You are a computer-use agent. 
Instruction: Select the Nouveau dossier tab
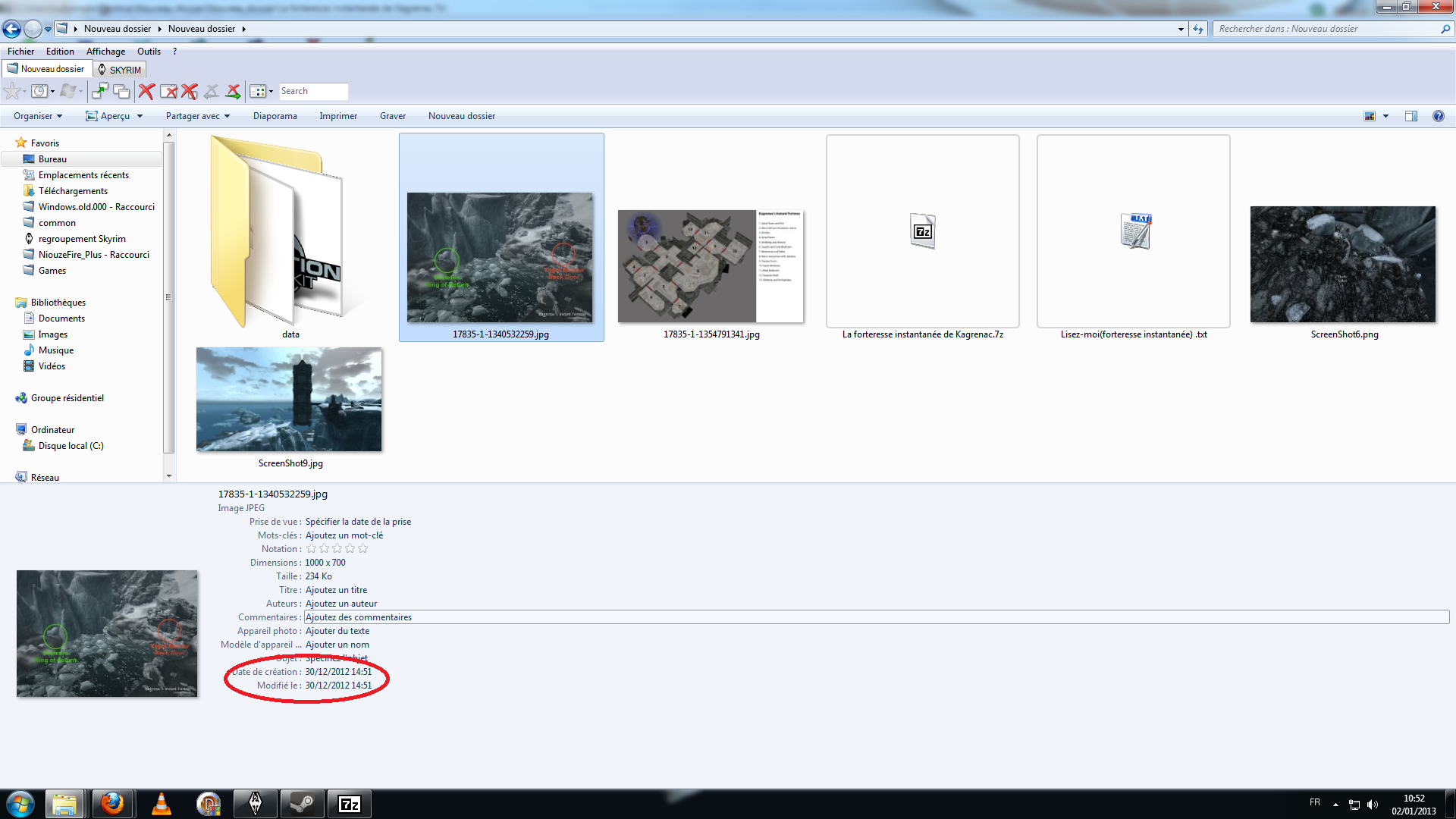(46, 69)
